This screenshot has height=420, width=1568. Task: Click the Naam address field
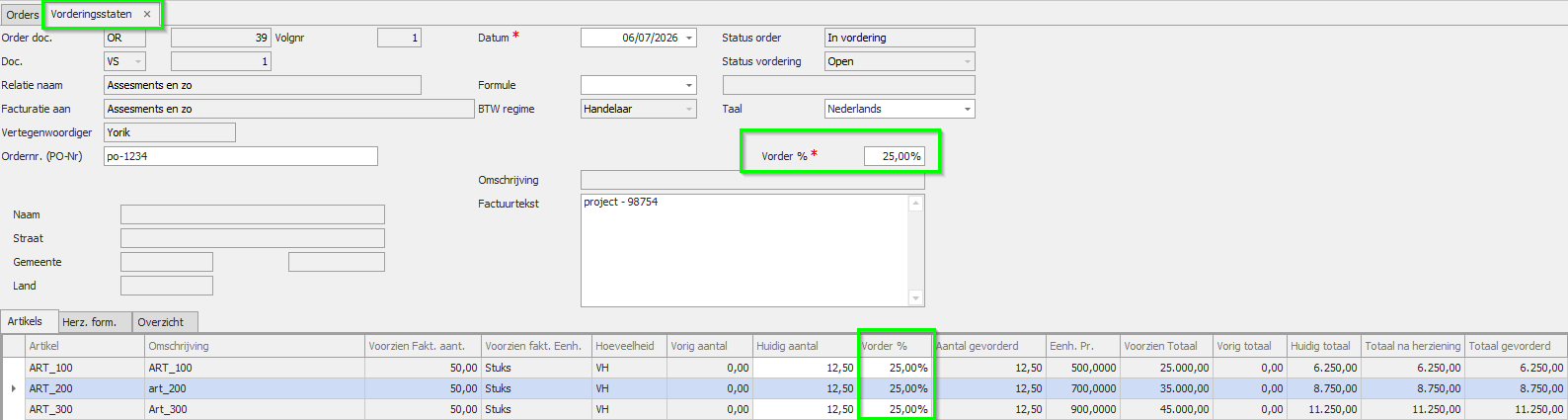(x=253, y=214)
